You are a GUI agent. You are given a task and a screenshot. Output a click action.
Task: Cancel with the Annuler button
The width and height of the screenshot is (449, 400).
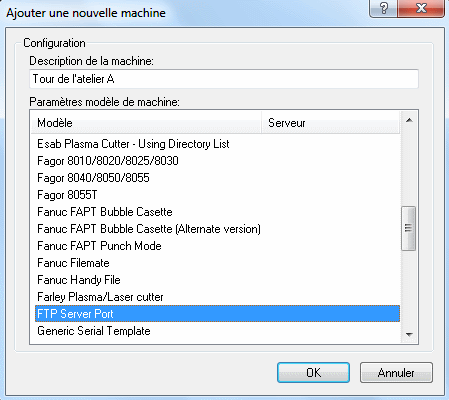pos(396,372)
